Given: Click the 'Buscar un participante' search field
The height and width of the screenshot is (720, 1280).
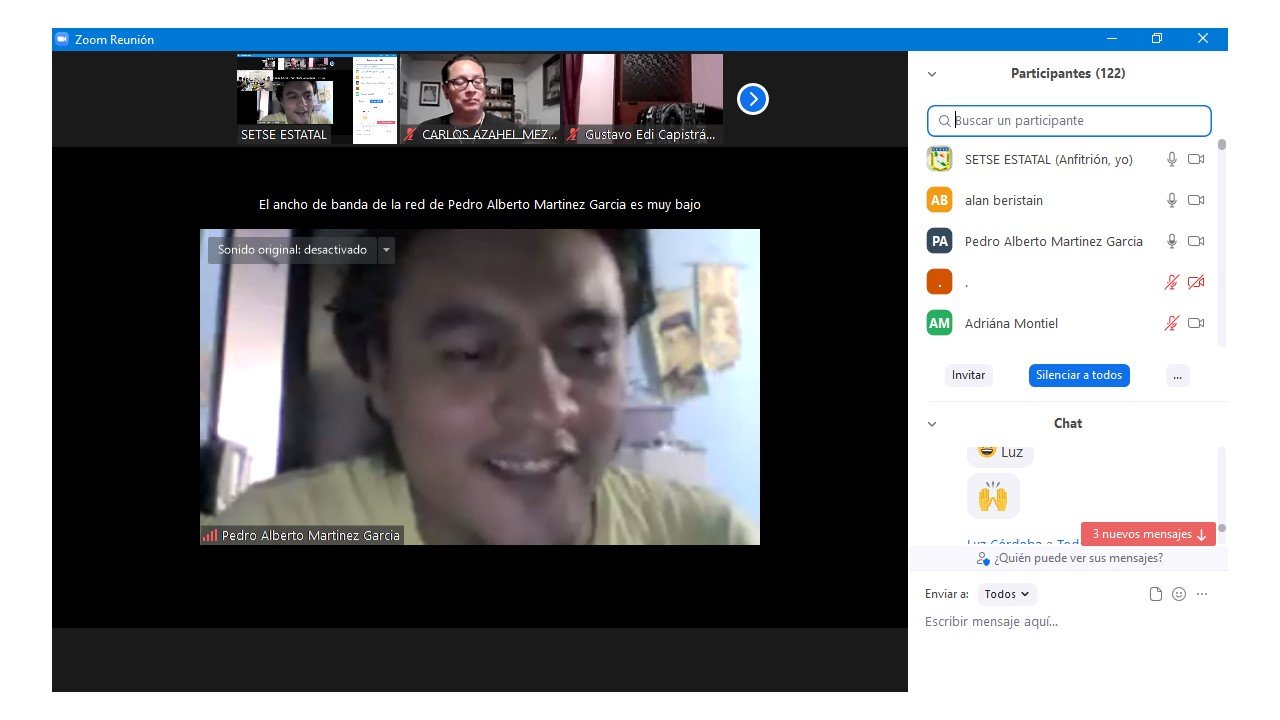Looking at the screenshot, I should [1069, 121].
